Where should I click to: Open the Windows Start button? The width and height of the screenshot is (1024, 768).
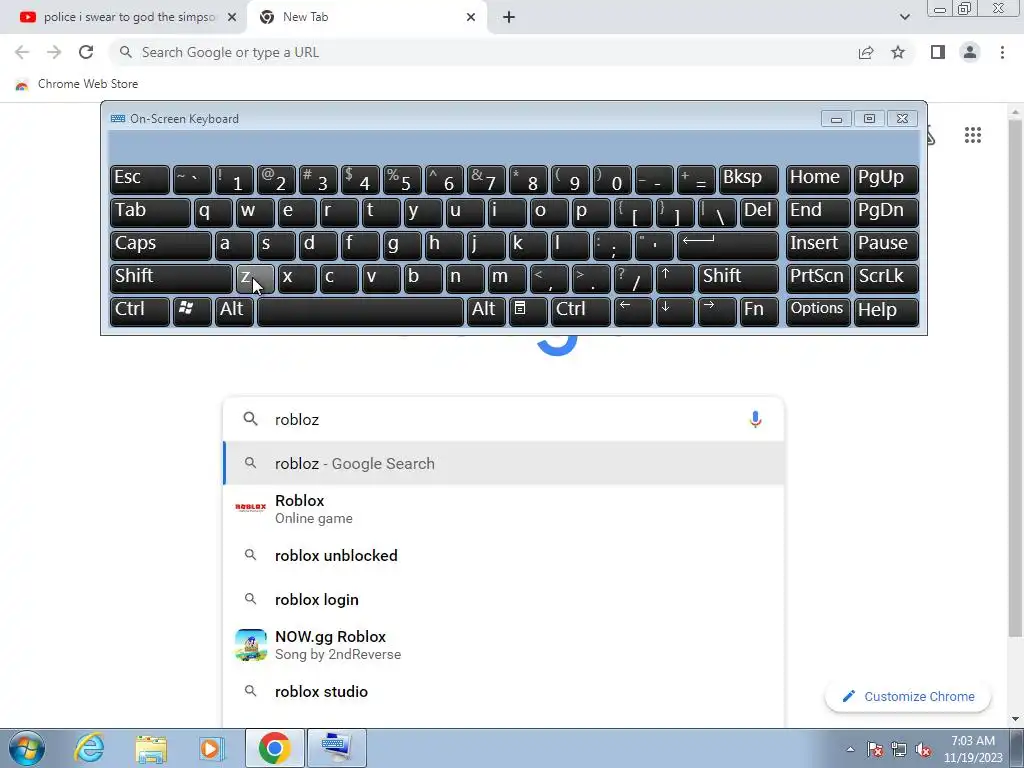click(27, 748)
